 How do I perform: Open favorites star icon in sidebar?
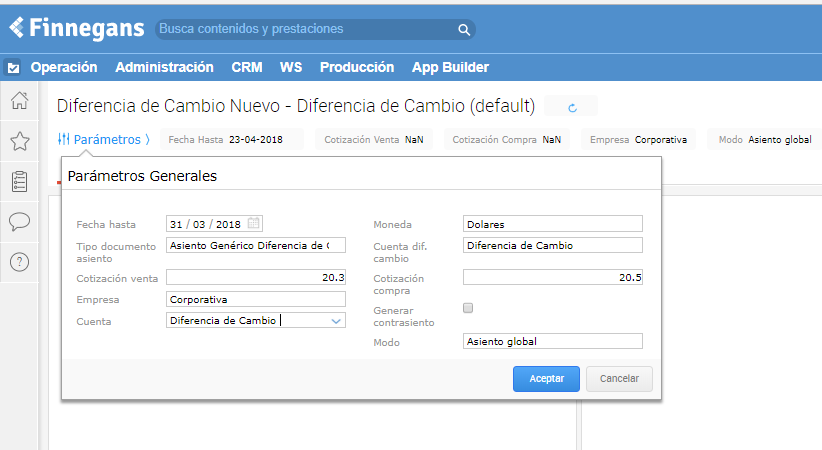19,141
